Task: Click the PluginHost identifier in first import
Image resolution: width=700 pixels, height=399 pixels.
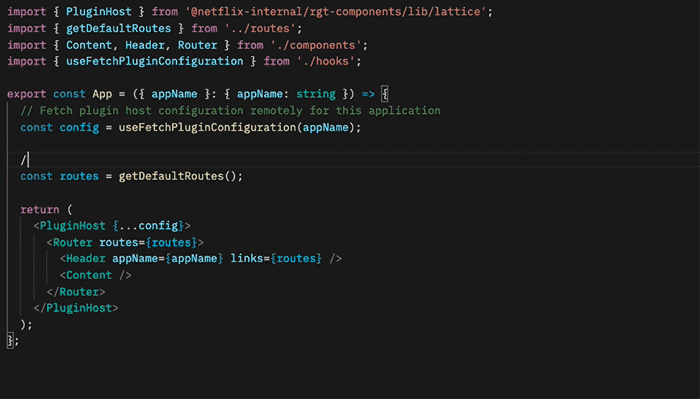Action: [99, 12]
